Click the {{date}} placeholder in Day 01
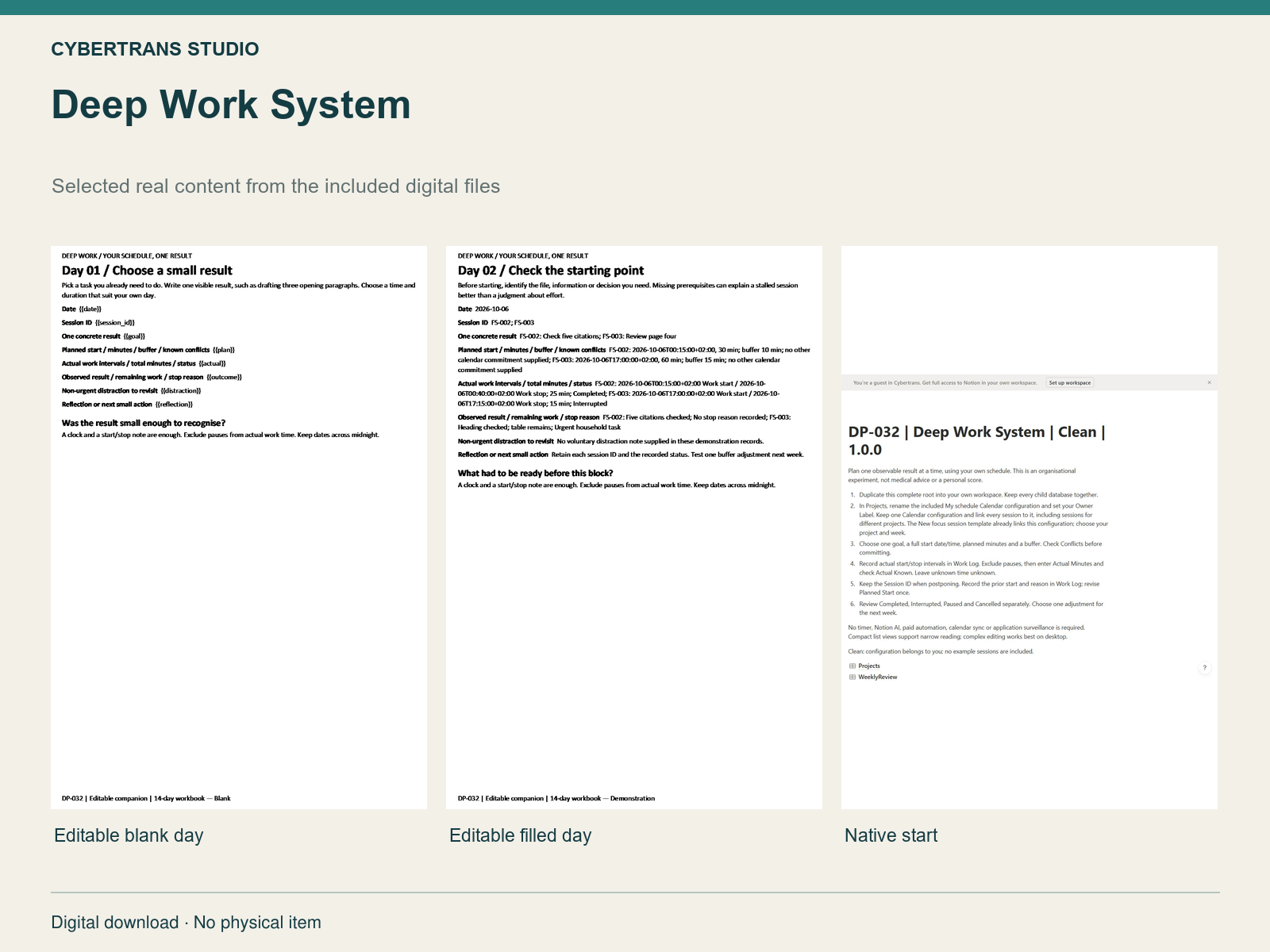Viewport: 1270px width, 952px height. click(90, 309)
